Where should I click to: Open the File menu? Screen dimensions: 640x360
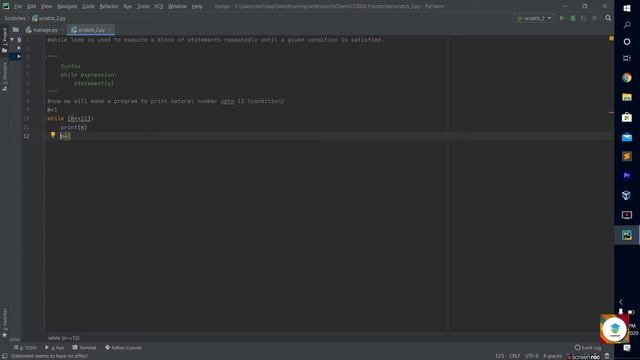coord(18,7)
